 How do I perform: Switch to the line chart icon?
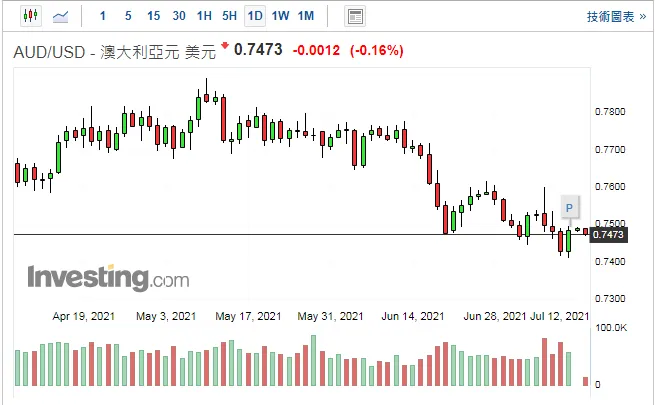coord(61,17)
